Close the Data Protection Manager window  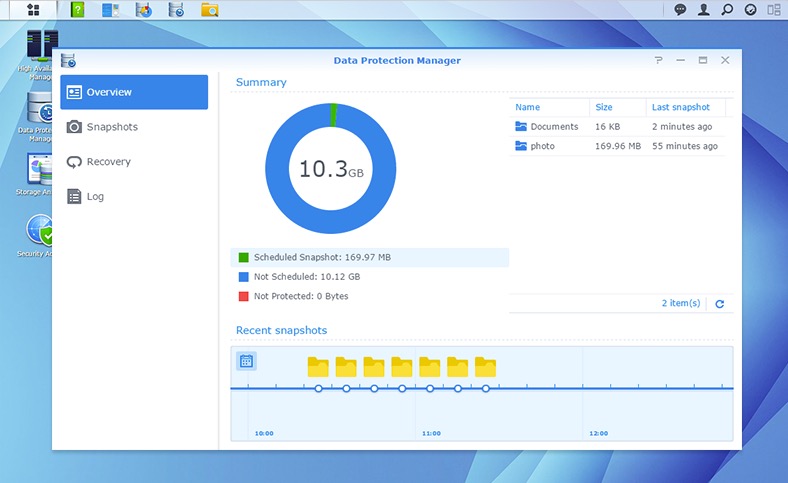point(725,60)
